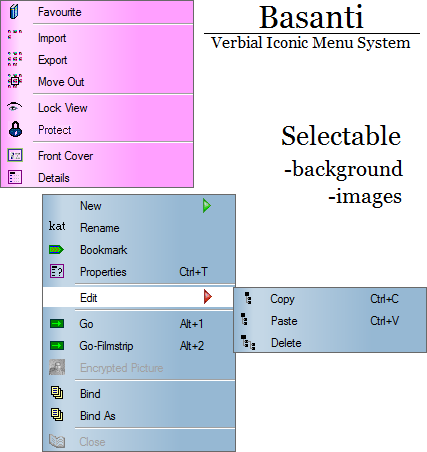Screen dimensions: 427x452
Task: Click the tree icon beside Paste
Action: click(244, 319)
